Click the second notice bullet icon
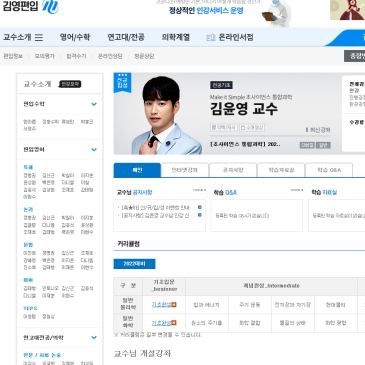Screen dimensions: 365x365 [200, 215]
